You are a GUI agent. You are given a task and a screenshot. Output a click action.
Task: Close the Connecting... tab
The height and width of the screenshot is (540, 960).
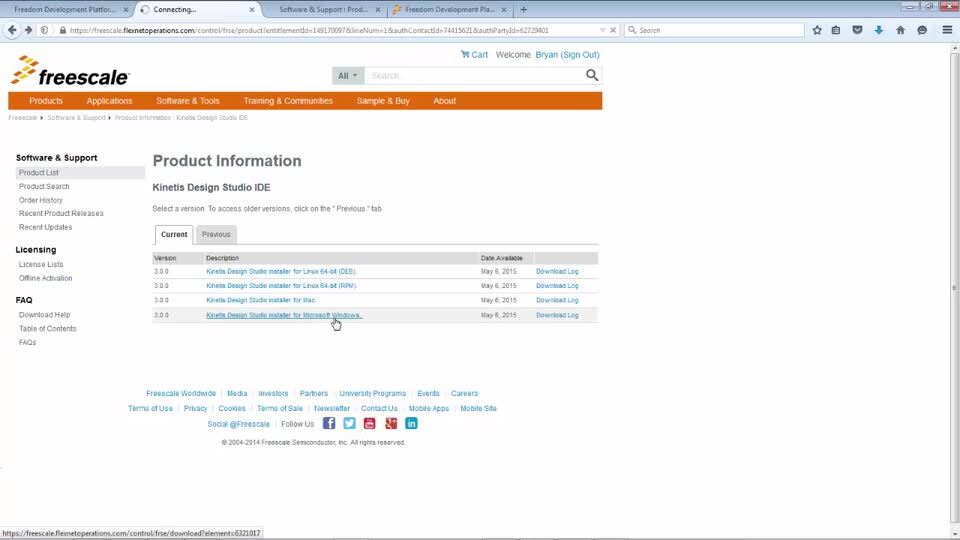(x=252, y=10)
